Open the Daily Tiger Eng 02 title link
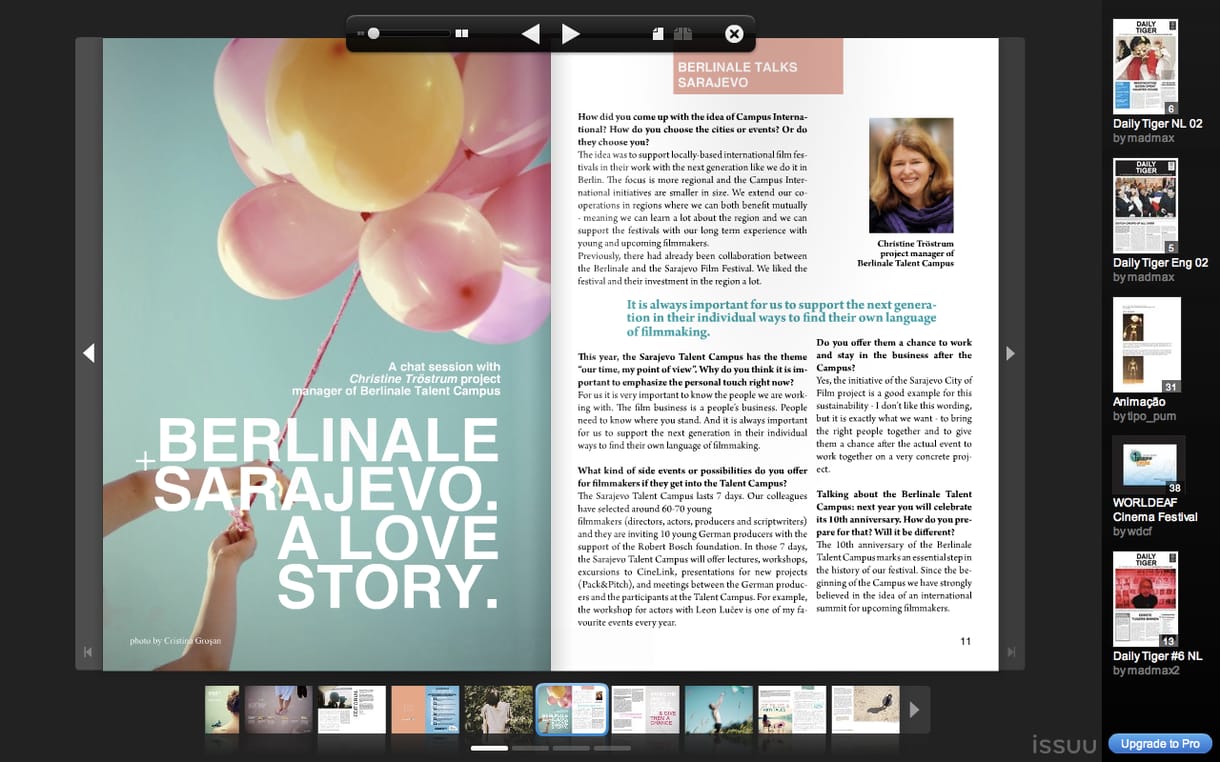 (1161, 263)
